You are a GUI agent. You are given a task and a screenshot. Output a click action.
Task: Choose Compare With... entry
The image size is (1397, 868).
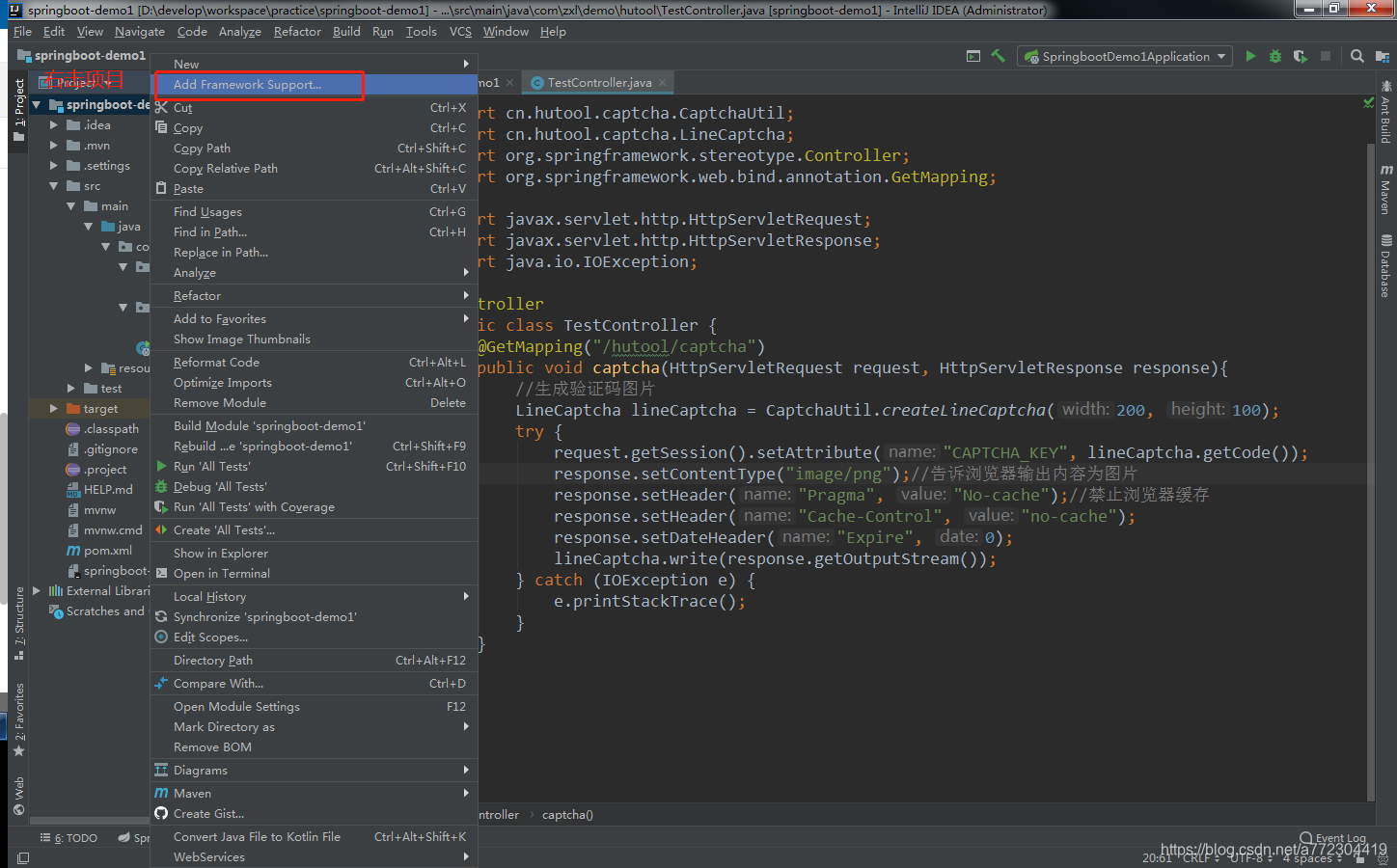pyautogui.click(x=314, y=684)
